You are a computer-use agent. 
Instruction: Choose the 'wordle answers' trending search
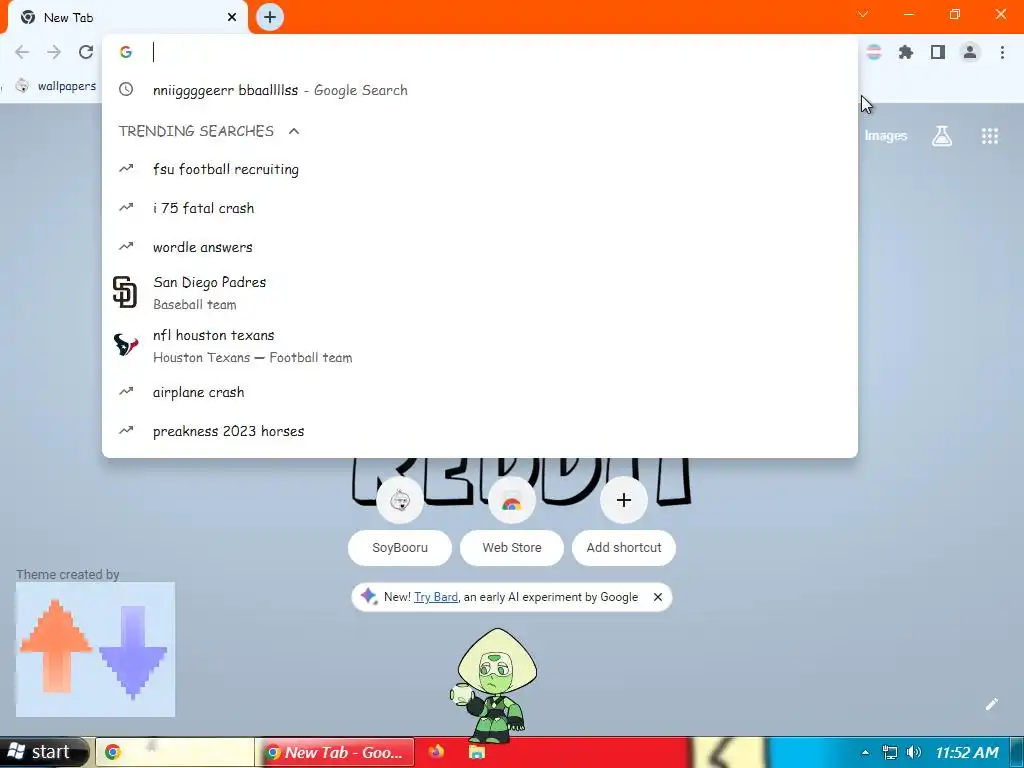[x=480, y=247]
